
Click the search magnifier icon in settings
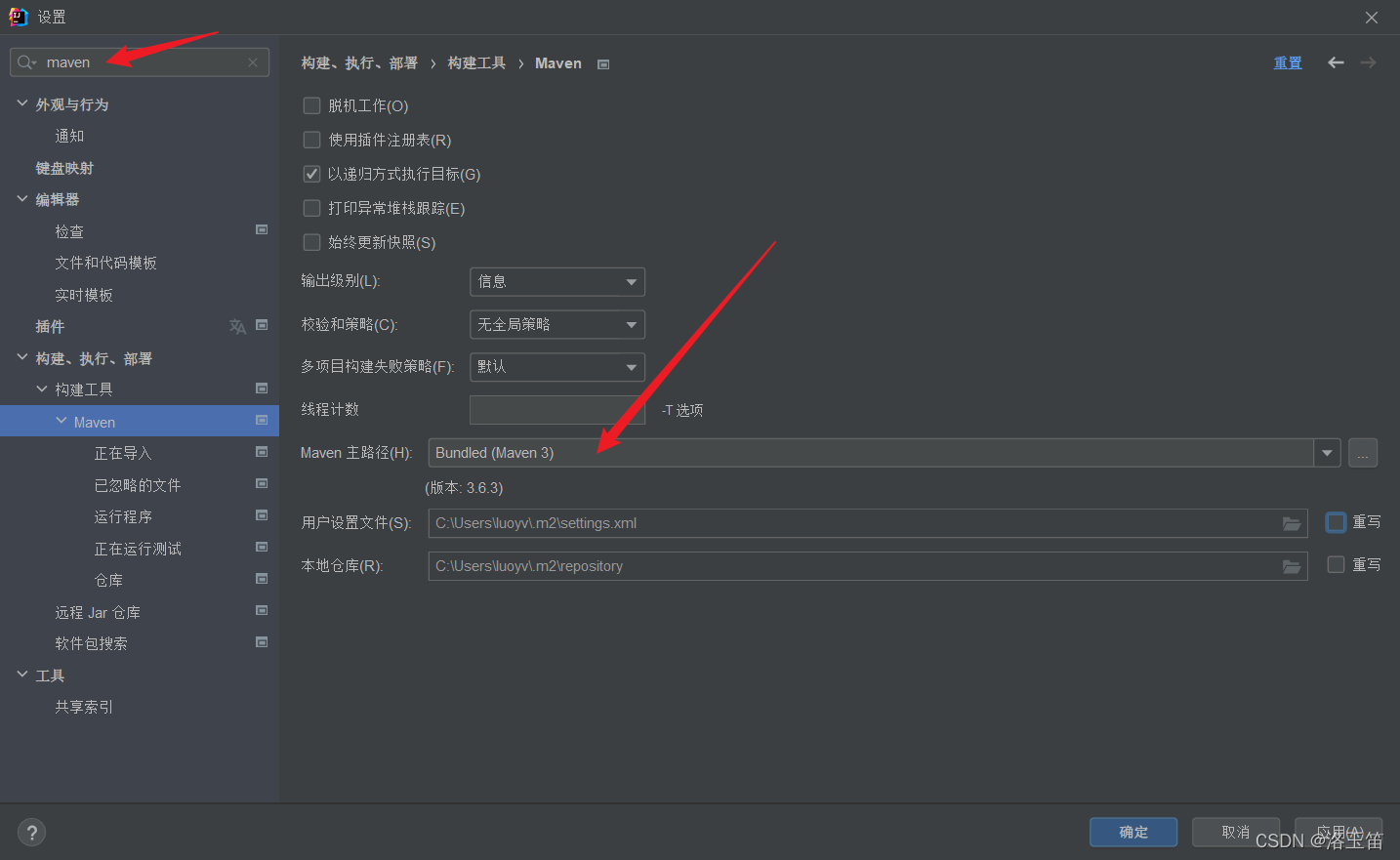26,62
